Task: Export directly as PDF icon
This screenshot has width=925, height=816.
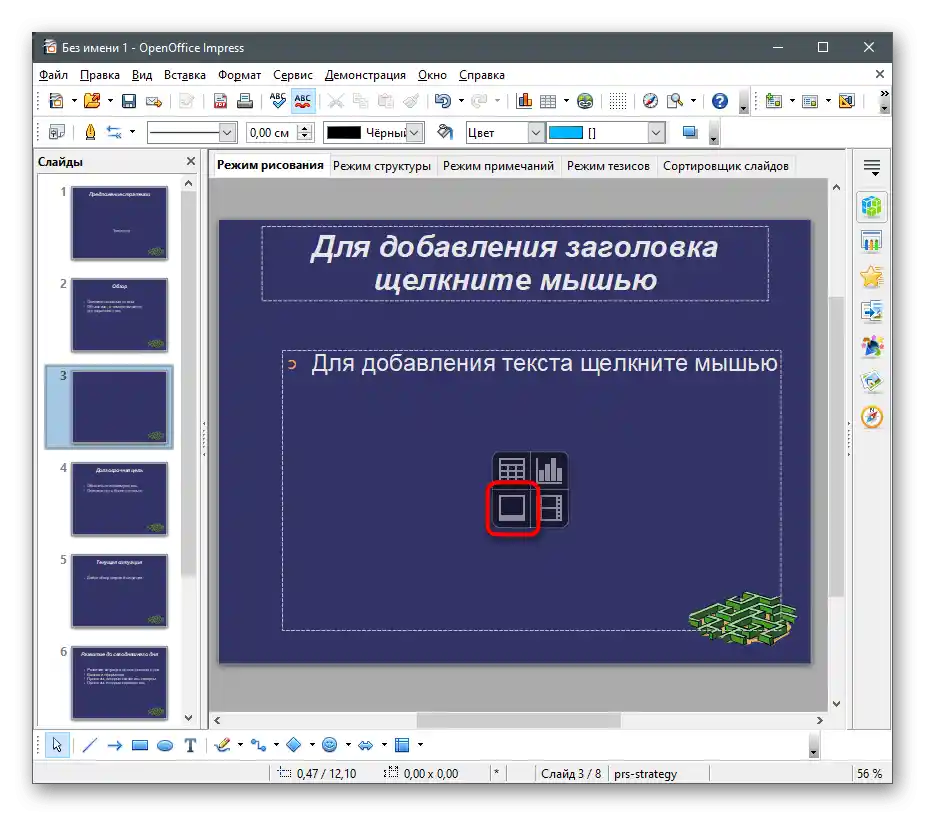Action: coord(221,101)
